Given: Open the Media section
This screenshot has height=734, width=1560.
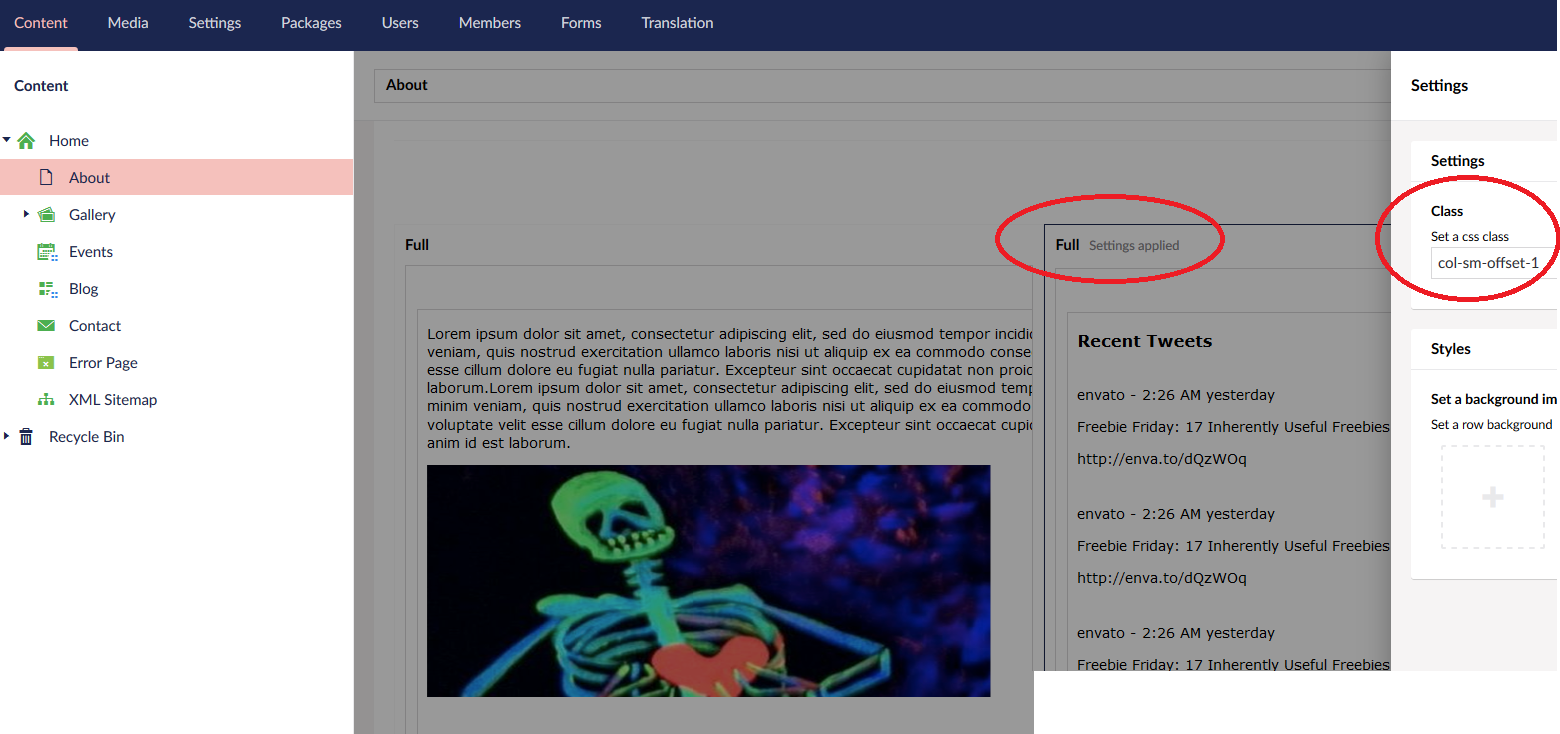Looking at the screenshot, I should [x=128, y=23].
